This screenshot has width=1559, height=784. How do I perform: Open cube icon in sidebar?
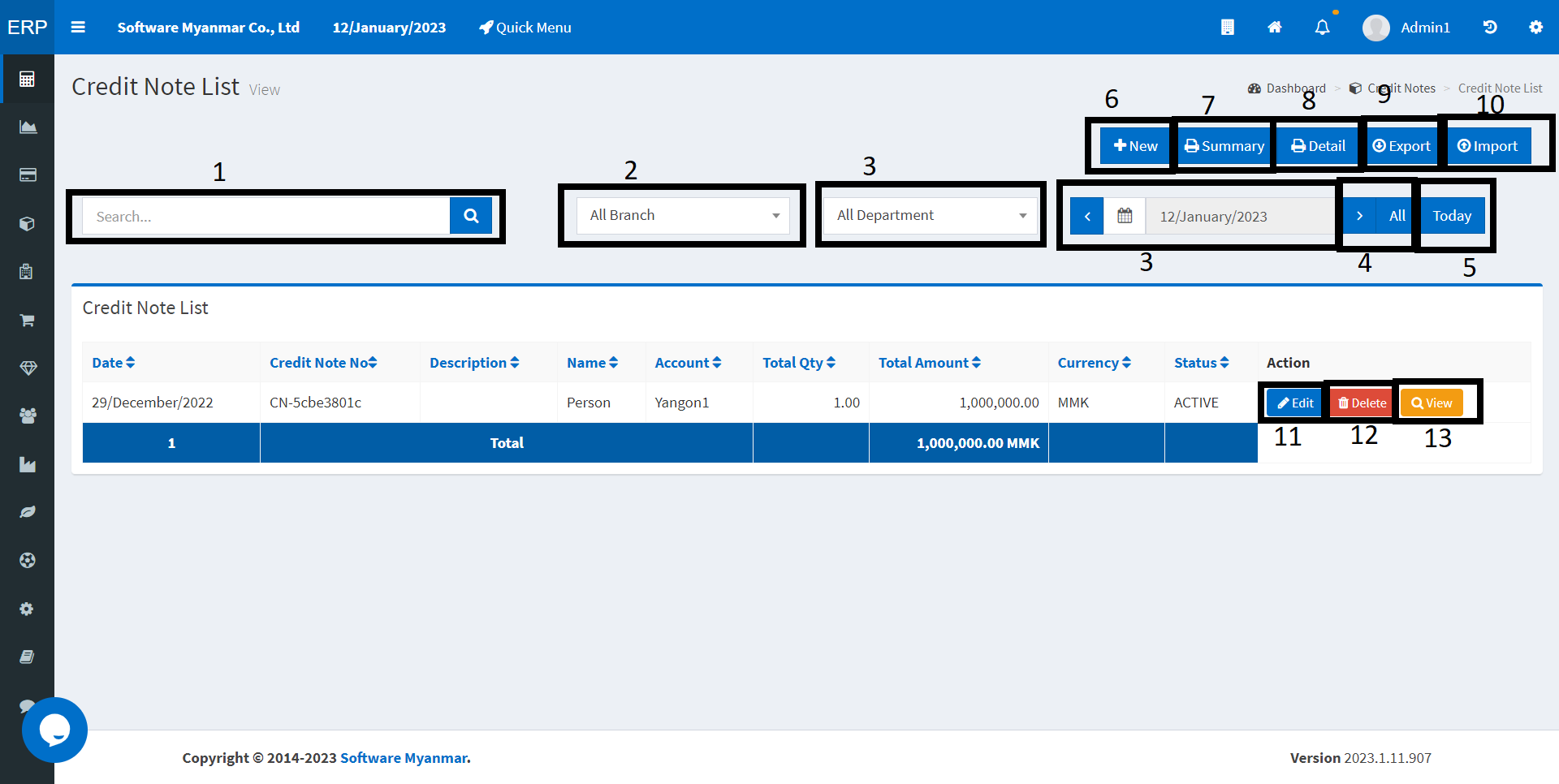pos(27,223)
